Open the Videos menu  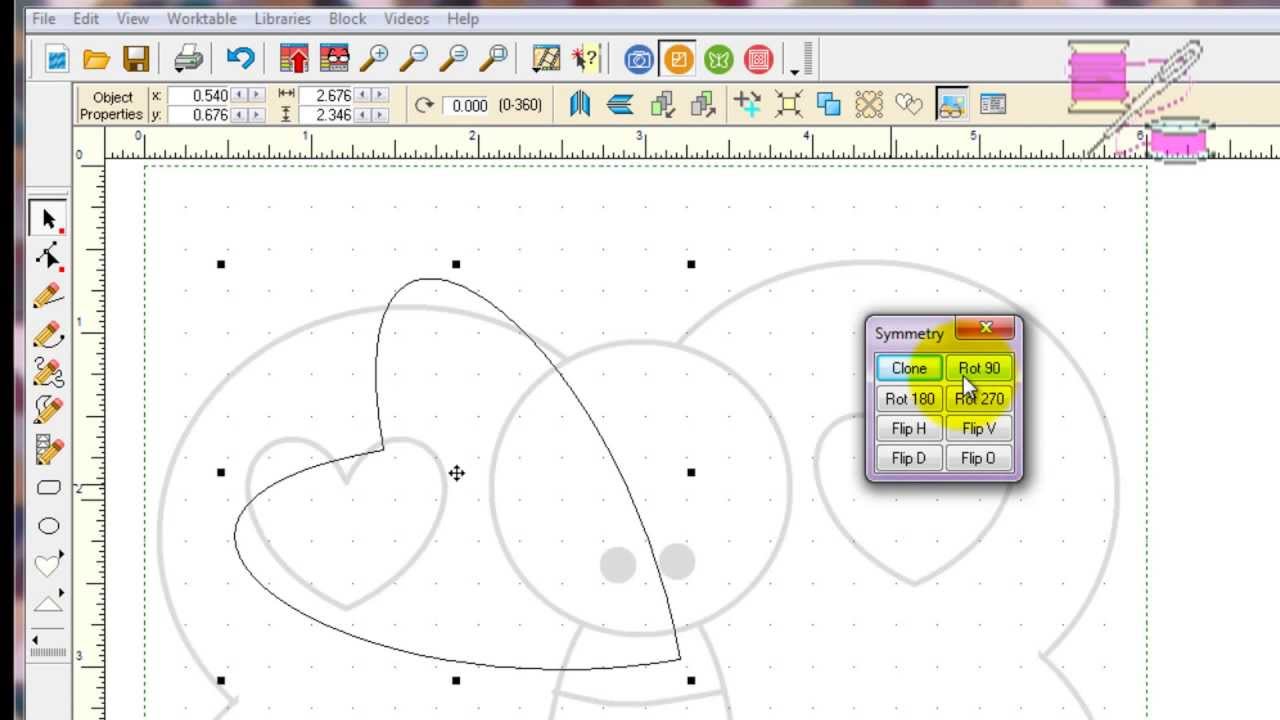406,19
